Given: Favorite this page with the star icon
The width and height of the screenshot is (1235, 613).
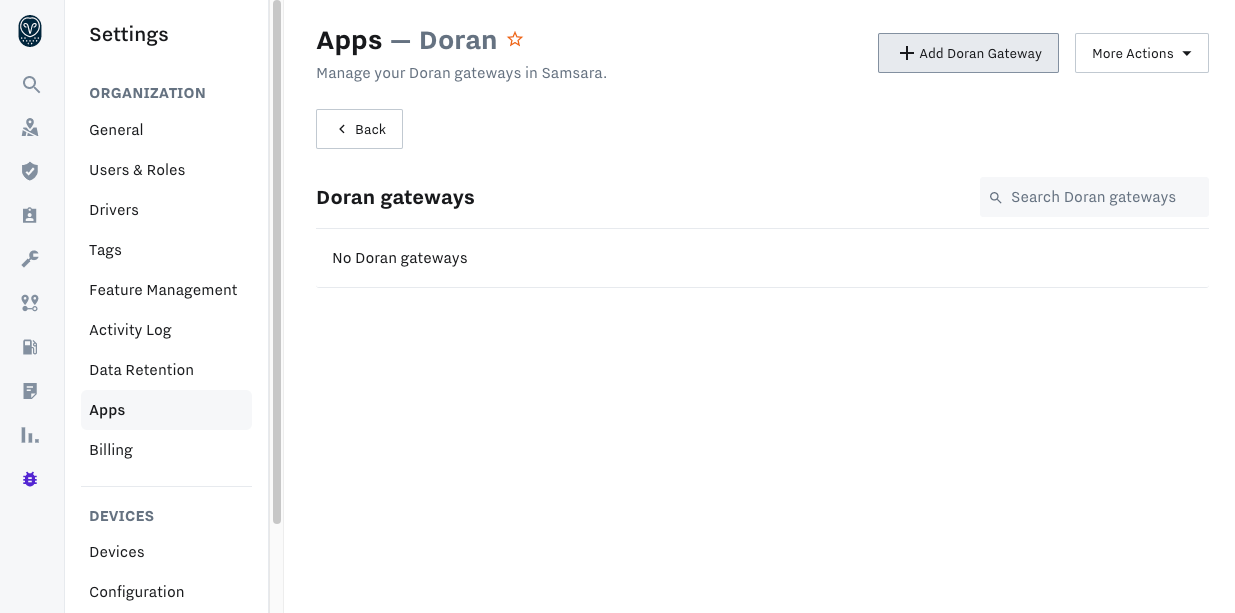Looking at the screenshot, I should pyautogui.click(x=515, y=40).
